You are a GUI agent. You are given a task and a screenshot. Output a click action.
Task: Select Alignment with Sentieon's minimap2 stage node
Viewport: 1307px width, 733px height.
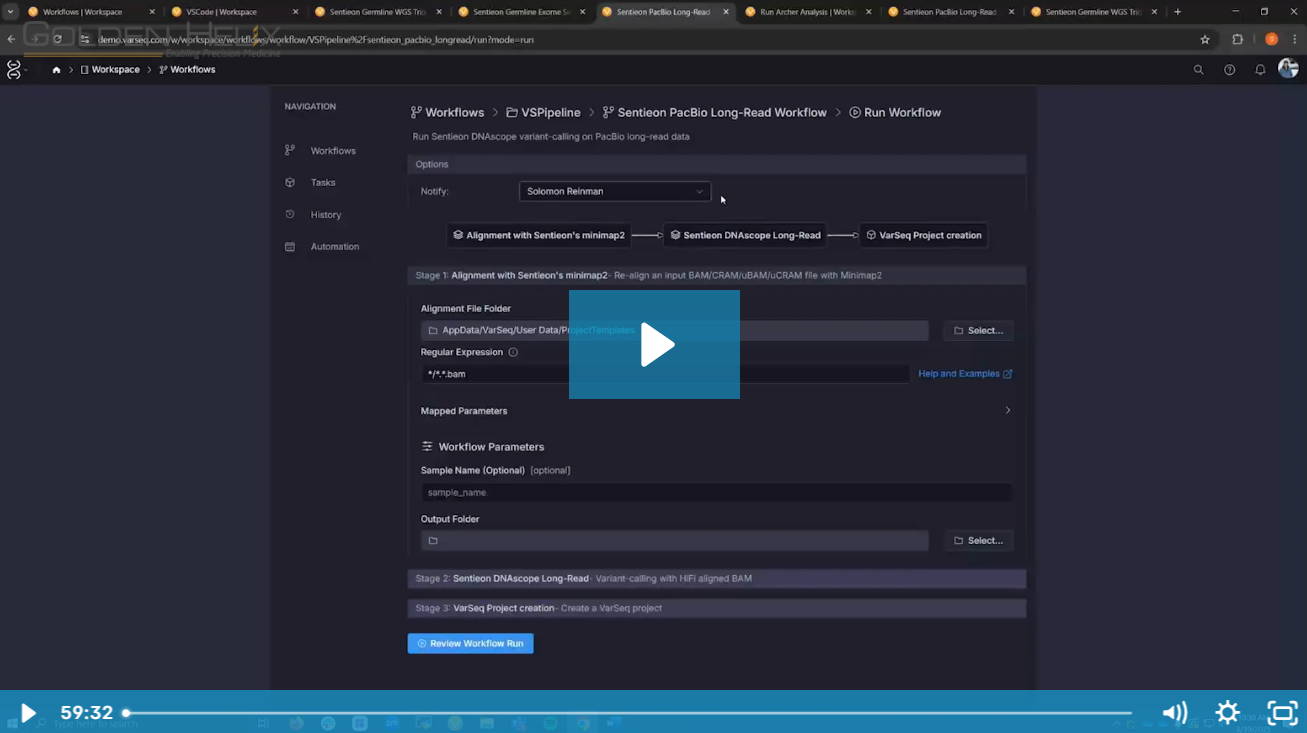[x=539, y=235]
